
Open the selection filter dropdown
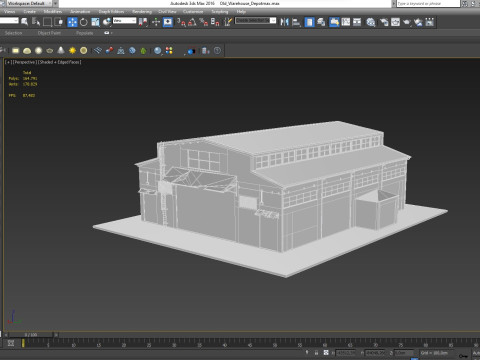pos(9,21)
